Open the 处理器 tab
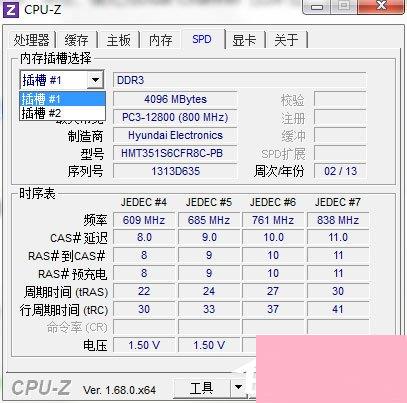Viewport: 407px width, 403px height. 31,40
